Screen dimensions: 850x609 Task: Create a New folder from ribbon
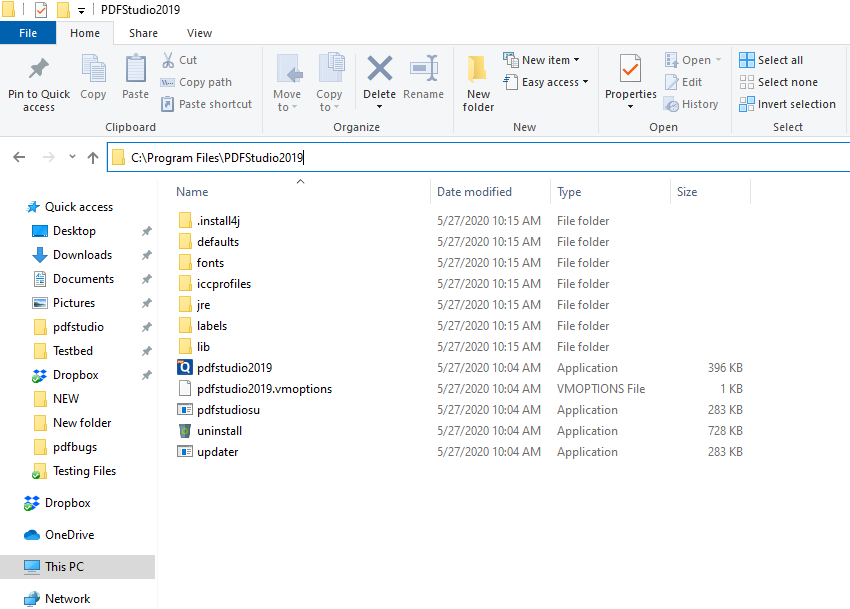478,83
